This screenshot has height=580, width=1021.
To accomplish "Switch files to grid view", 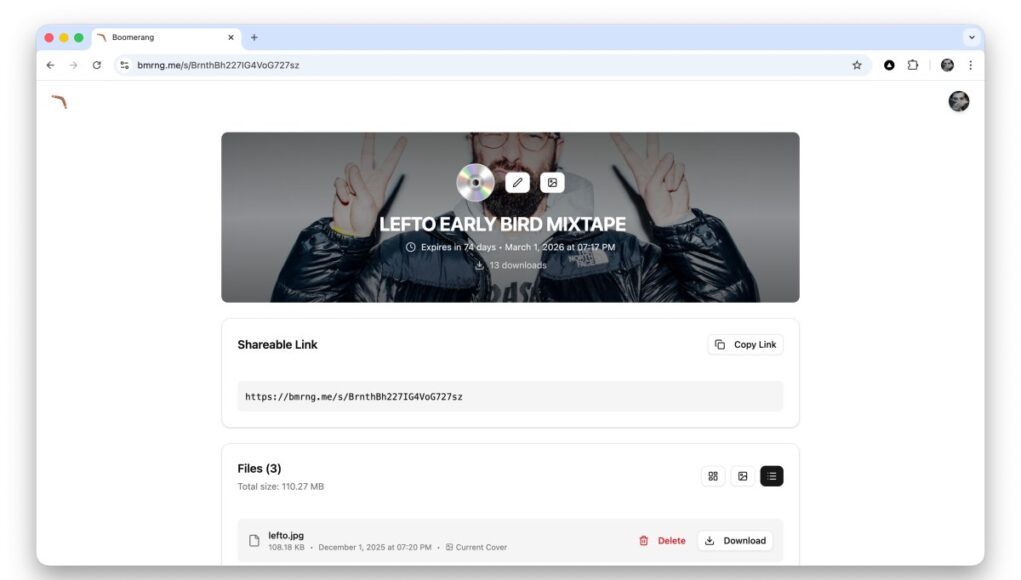I will point(713,476).
